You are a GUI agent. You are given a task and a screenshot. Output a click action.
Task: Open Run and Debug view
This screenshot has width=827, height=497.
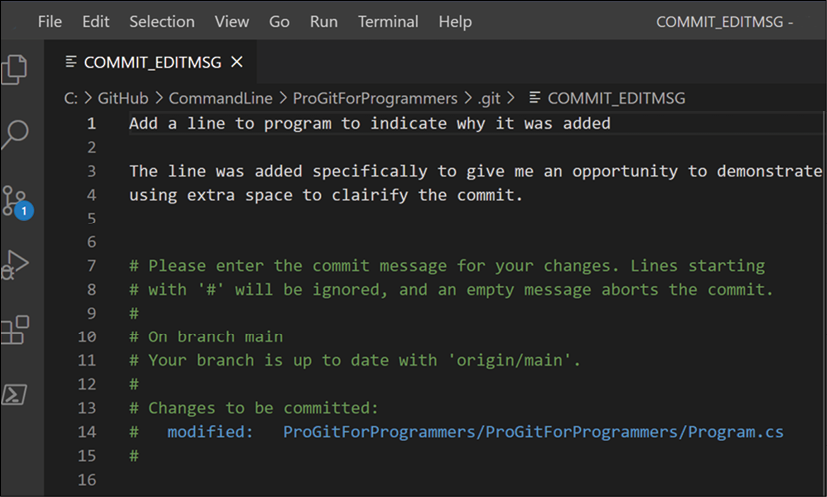pyautogui.click(x=15, y=265)
